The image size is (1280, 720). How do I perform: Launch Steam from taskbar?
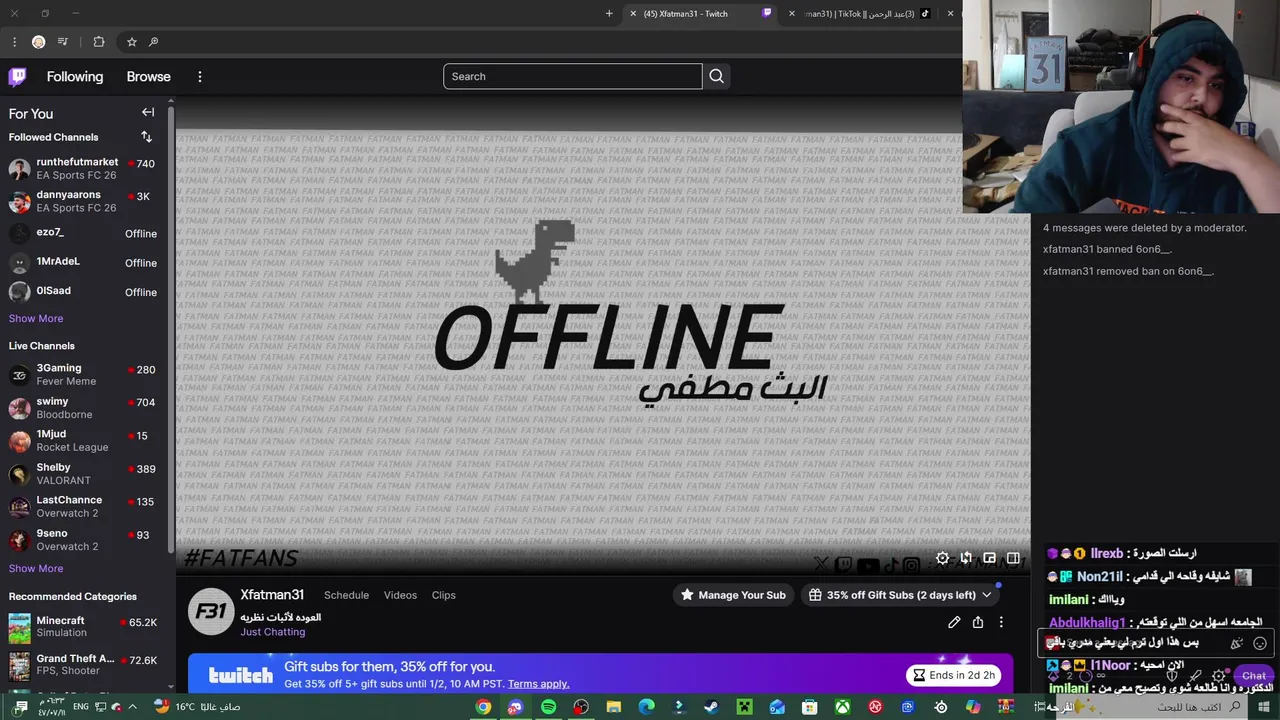pyautogui.click(x=710, y=707)
